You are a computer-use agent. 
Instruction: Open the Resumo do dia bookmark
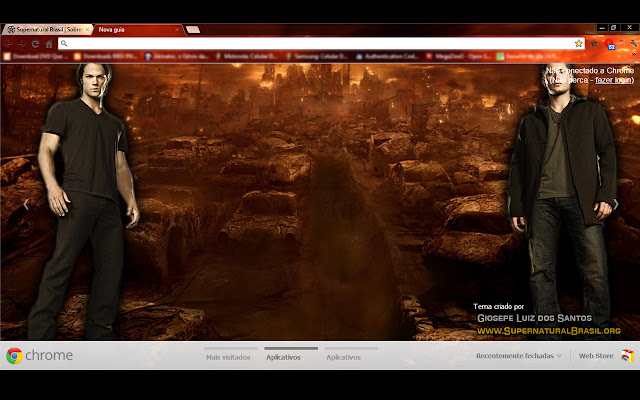(529, 56)
